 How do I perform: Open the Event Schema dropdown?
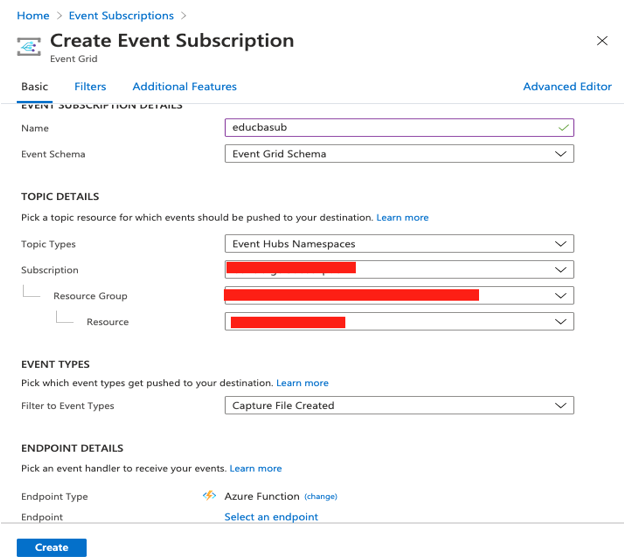tap(399, 154)
